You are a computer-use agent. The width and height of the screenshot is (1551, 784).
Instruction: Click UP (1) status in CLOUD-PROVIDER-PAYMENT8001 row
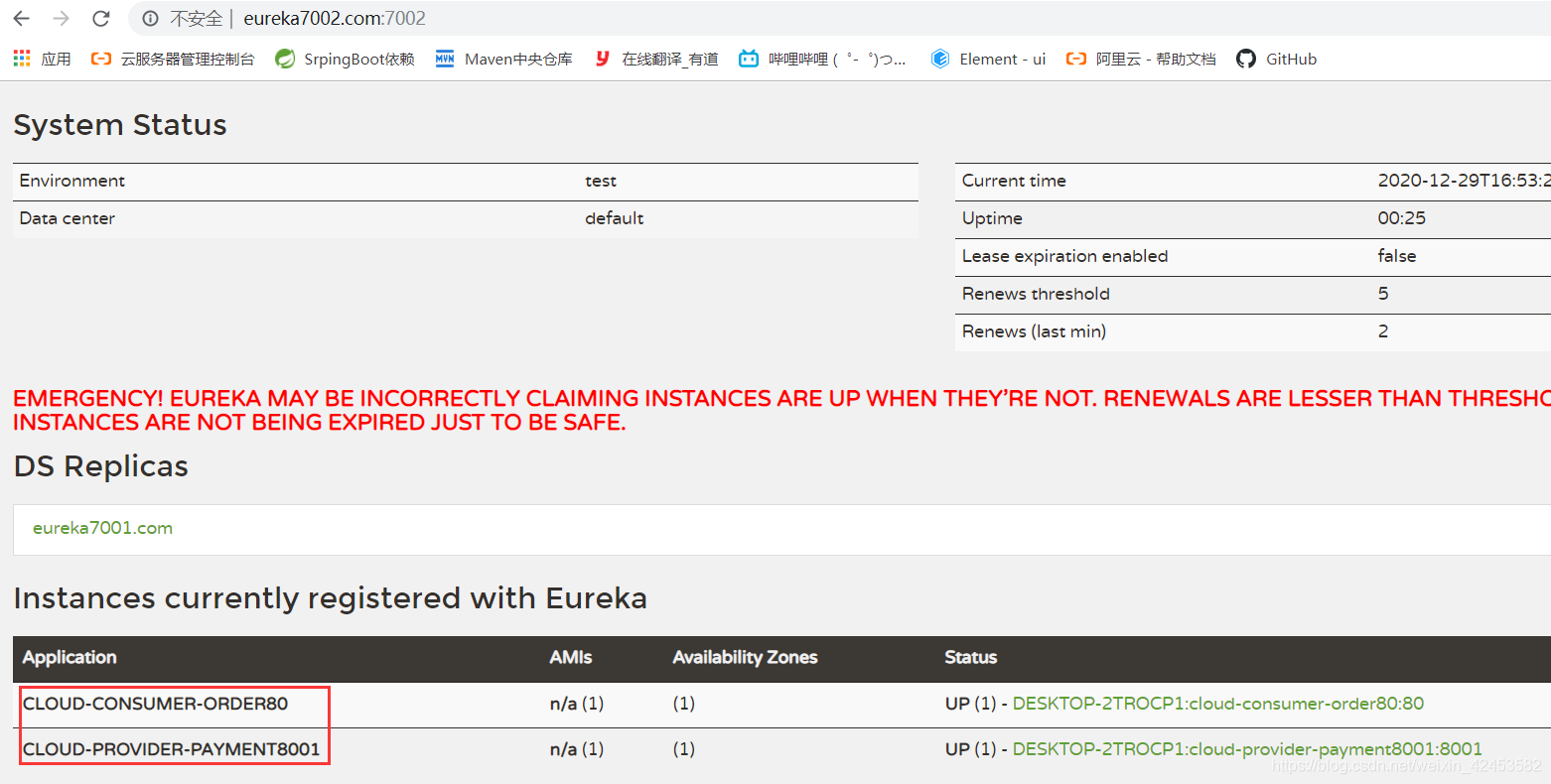coord(970,748)
